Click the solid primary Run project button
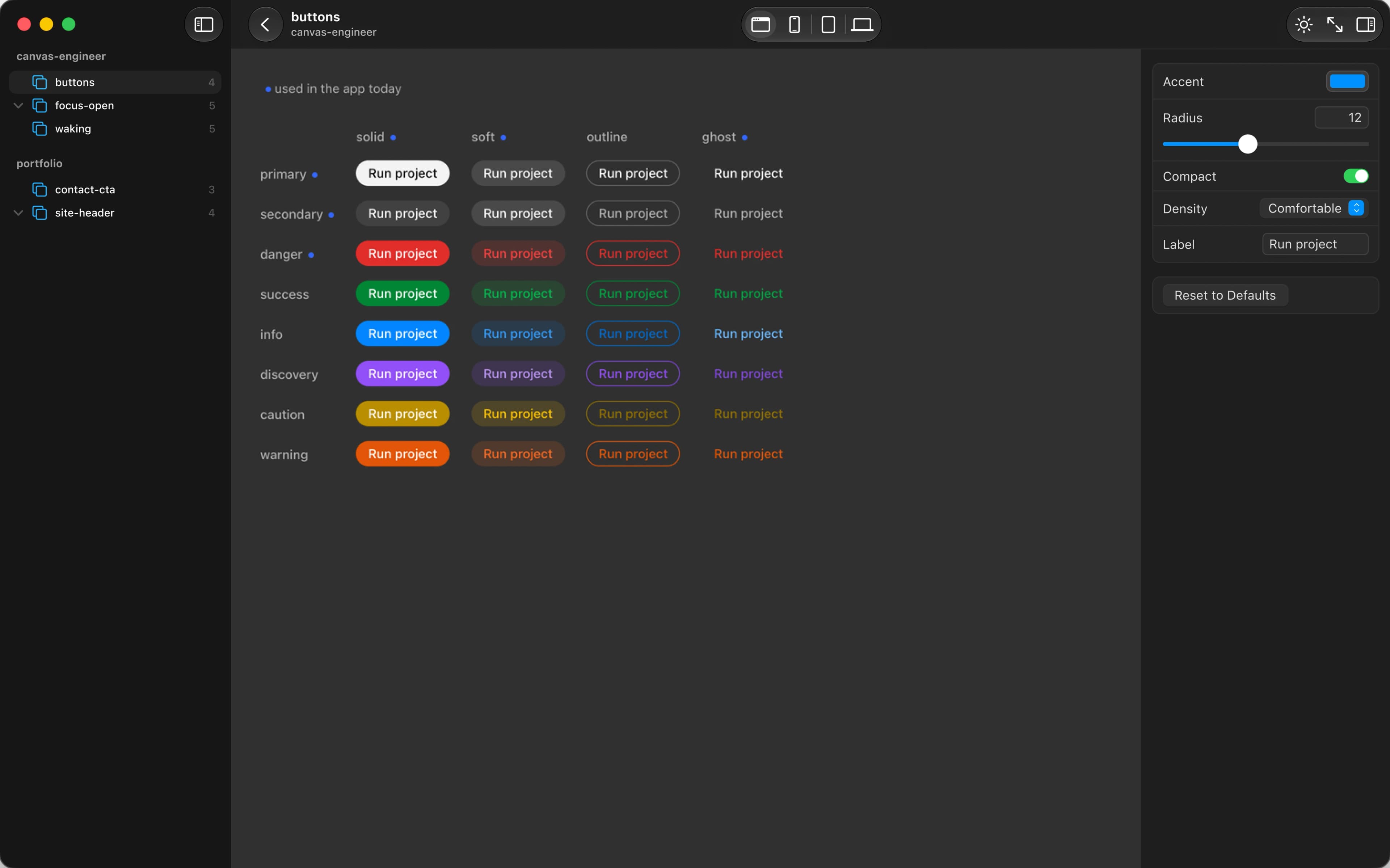The height and width of the screenshot is (868, 1390). pos(402,173)
